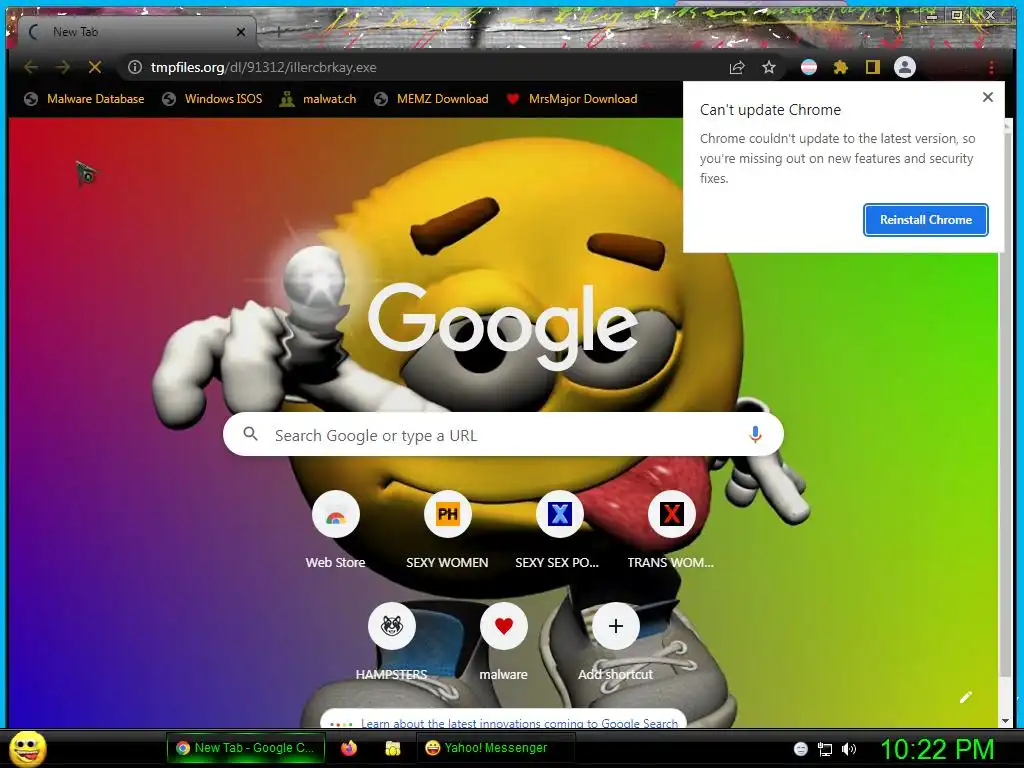Click Add shortcut plus tile
Screen dimensions: 1024x768
tap(616, 626)
